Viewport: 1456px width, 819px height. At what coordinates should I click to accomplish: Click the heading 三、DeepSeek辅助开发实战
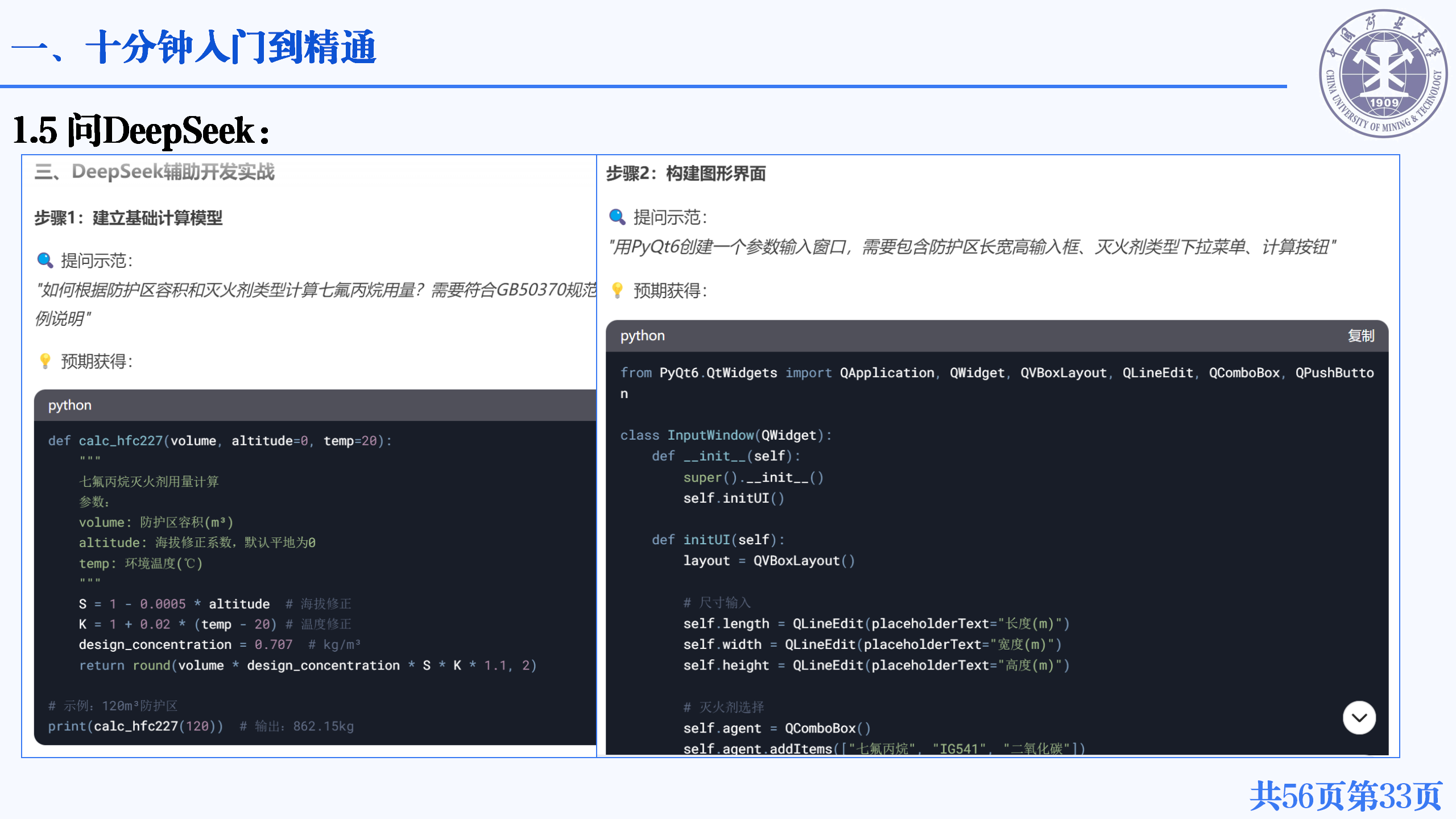click(x=154, y=171)
